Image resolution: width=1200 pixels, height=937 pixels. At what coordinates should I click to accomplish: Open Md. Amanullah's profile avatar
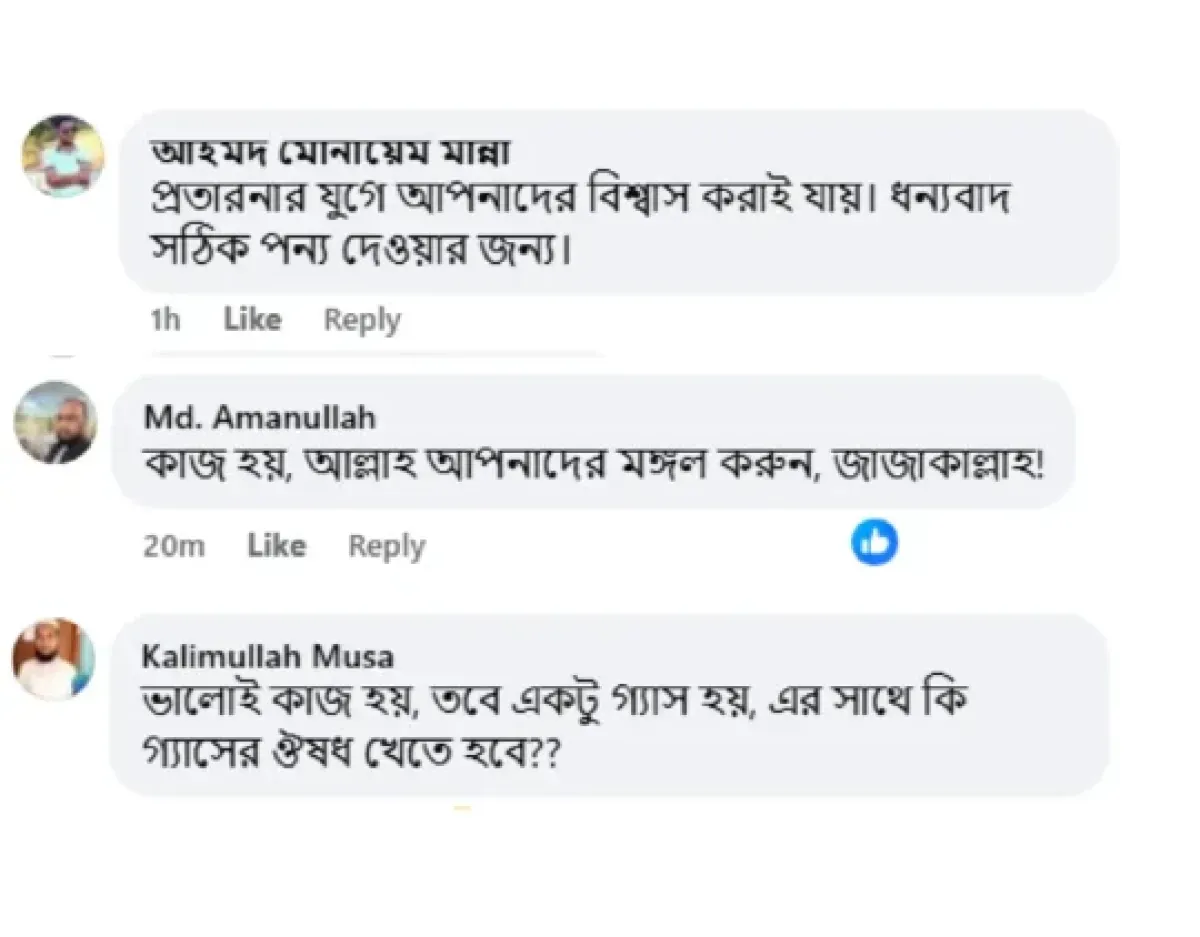[54, 422]
